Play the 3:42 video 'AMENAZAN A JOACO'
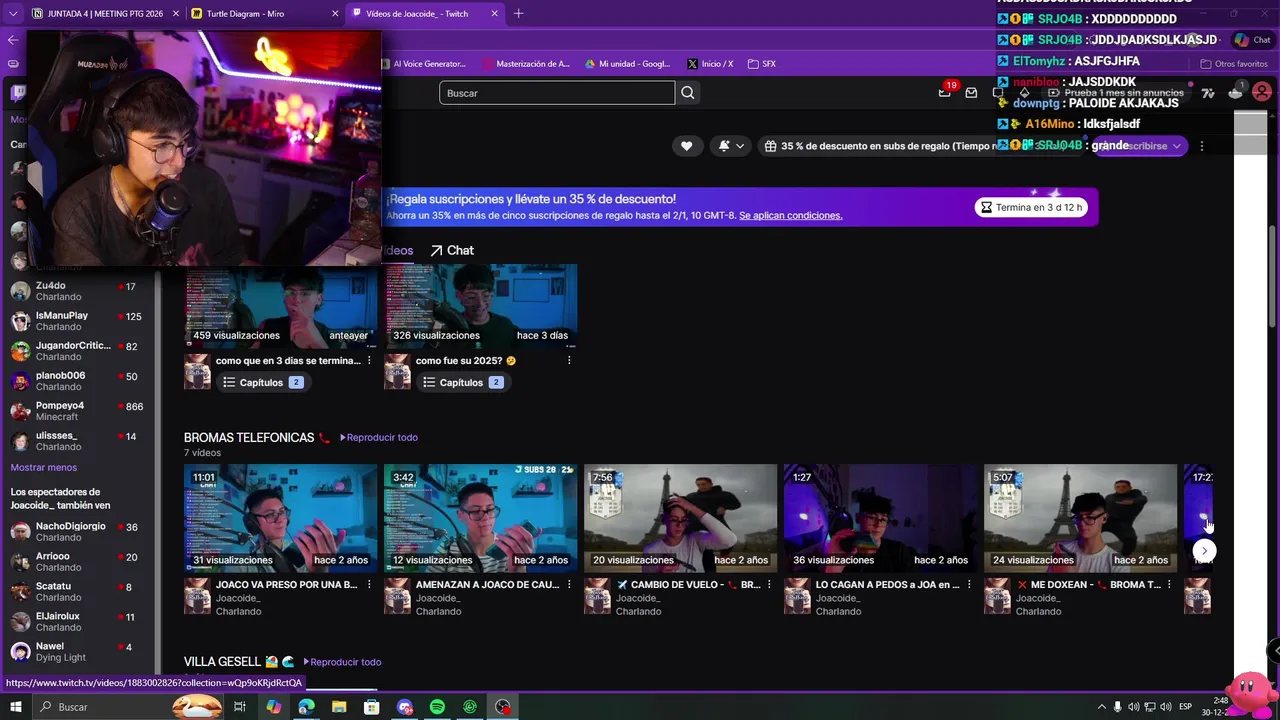This screenshot has height=720, width=1280. point(480,518)
